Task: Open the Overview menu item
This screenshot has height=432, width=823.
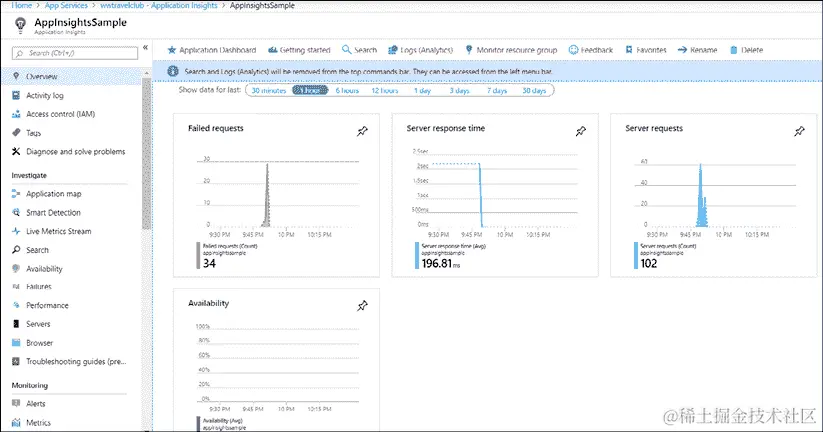Action: (x=71, y=76)
